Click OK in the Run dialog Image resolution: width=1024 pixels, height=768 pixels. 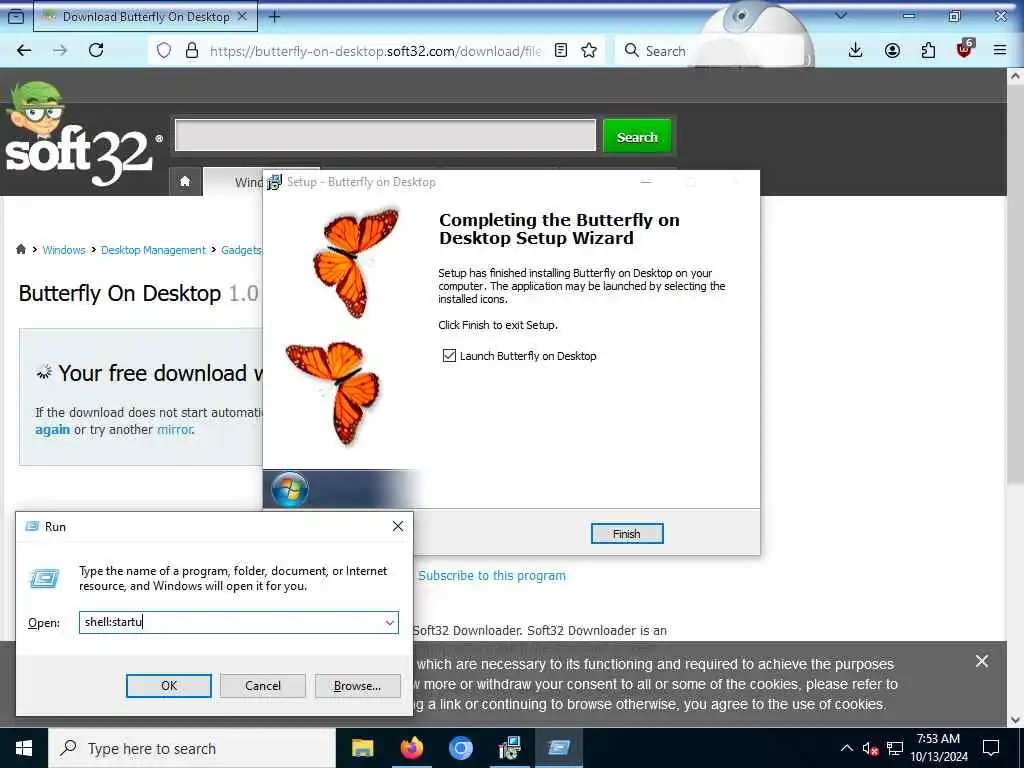168,686
